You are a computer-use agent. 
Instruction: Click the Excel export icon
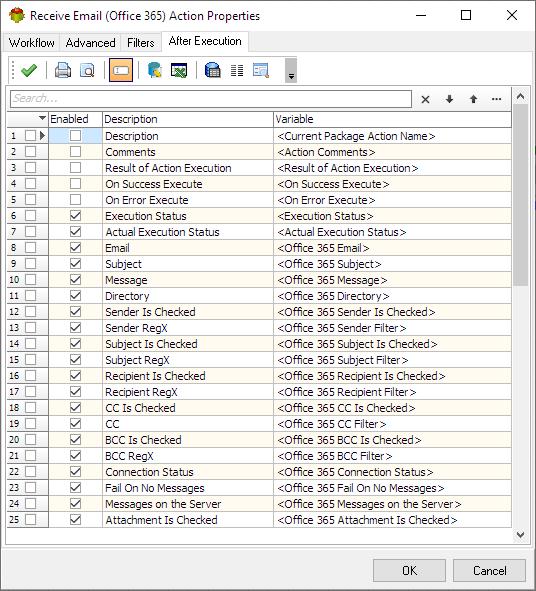179,70
